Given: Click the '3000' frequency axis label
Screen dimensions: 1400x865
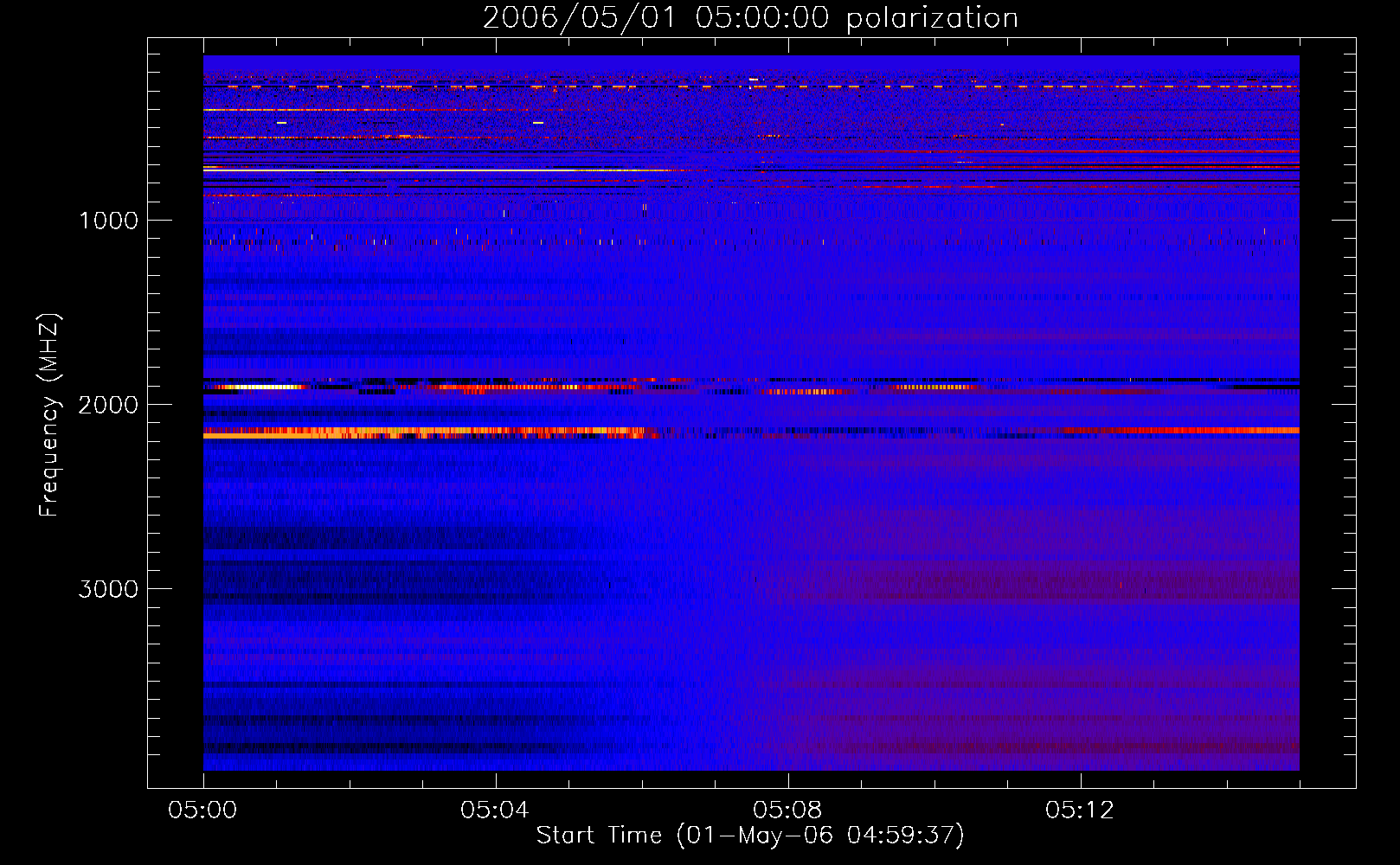Looking at the screenshot, I should (x=108, y=589).
